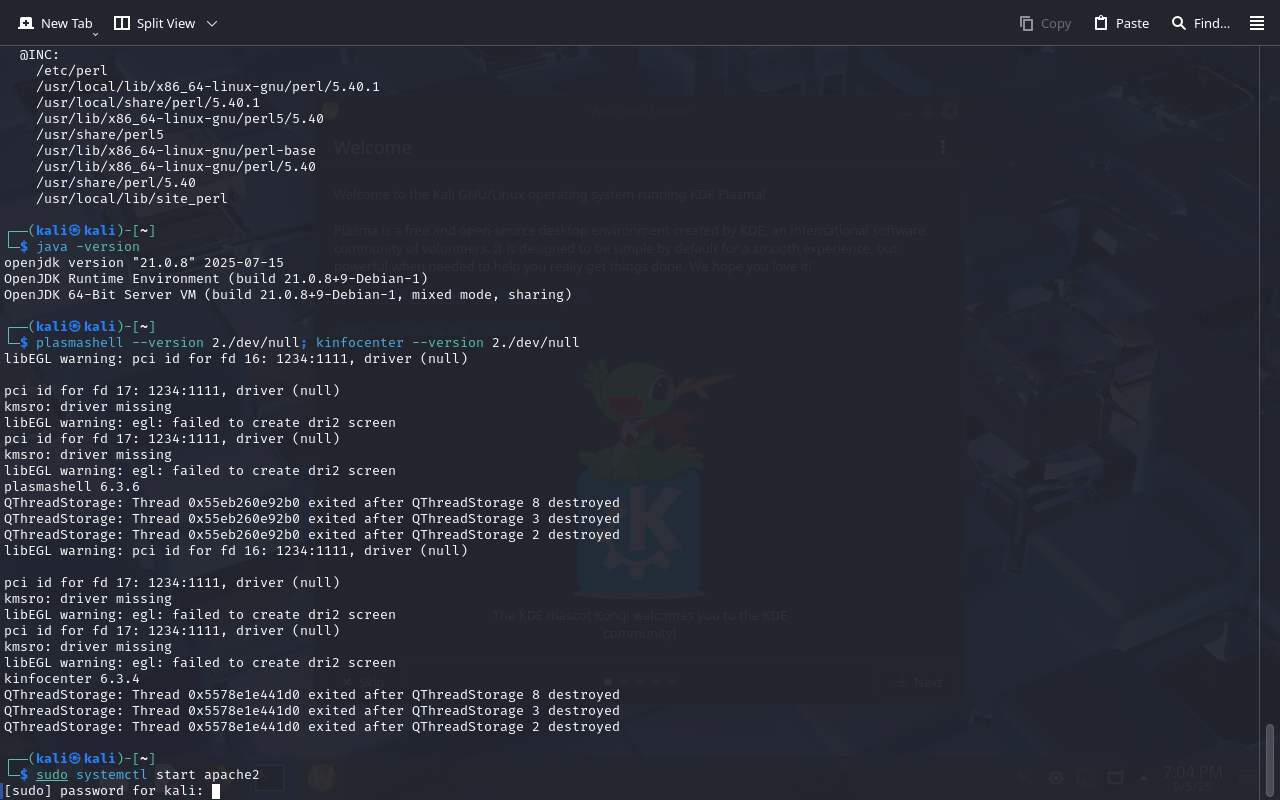Viewport: 1280px width, 800px height.
Task: Click the 'OpenJDK Runtime Environment' line
Action: tap(216, 279)
